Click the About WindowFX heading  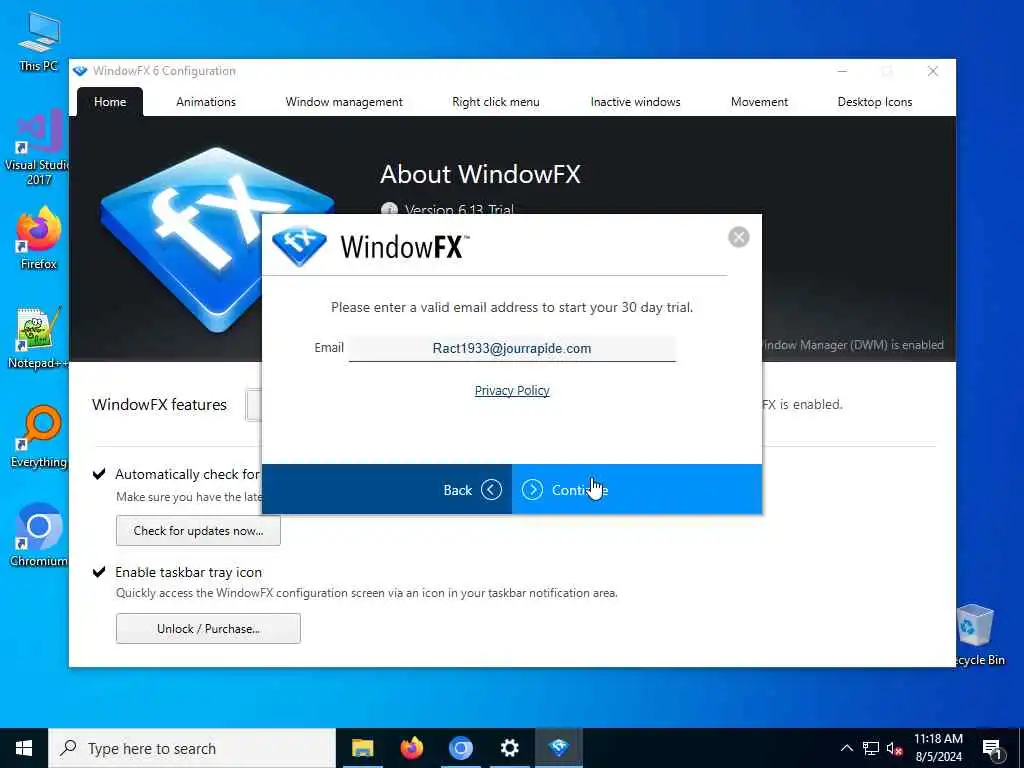pos(480,174)
